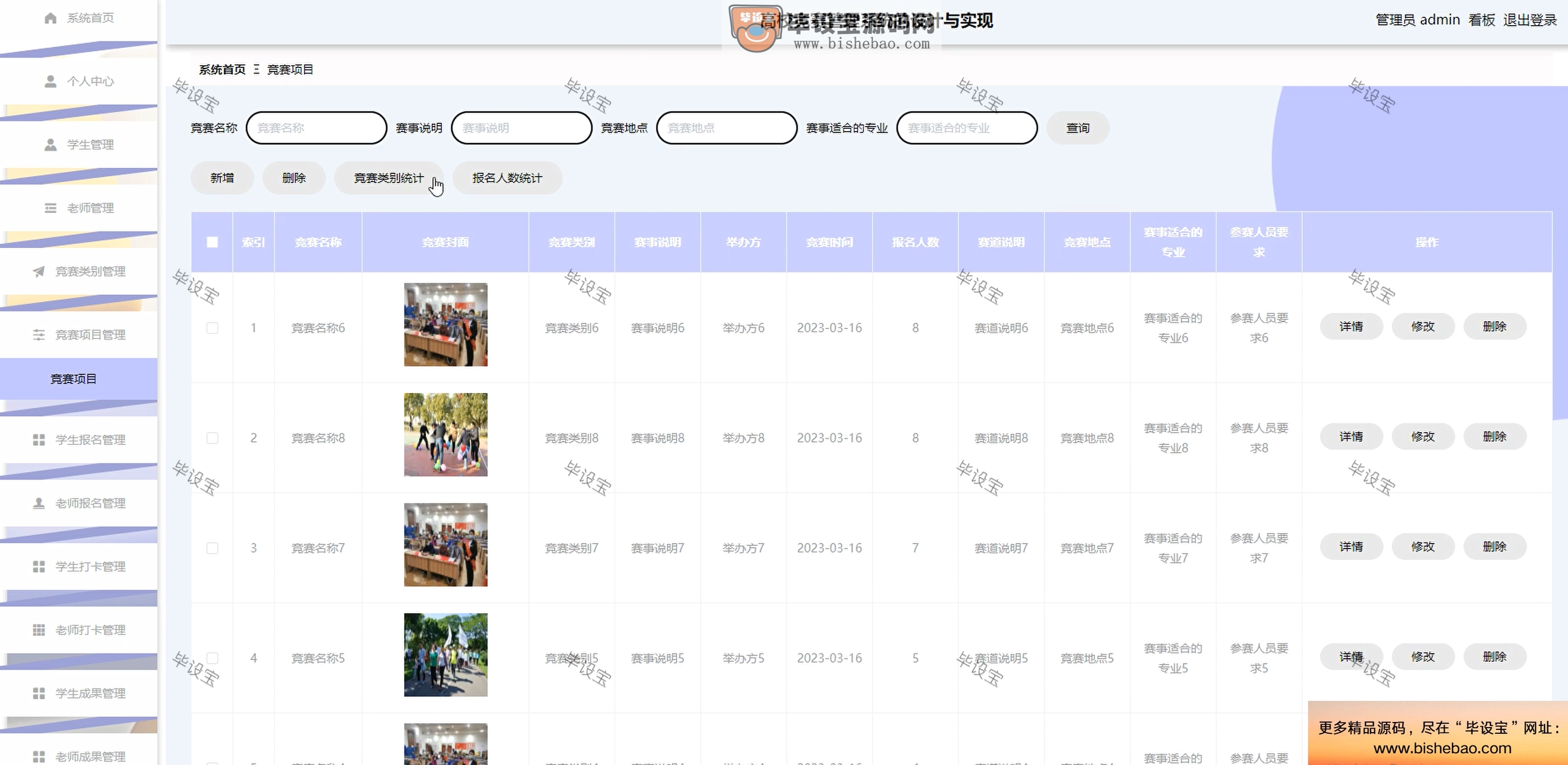Expand 老师报名管理 sidebar menu
Image resolution: width=1568 pixels, height=765 pixels.
79,503
